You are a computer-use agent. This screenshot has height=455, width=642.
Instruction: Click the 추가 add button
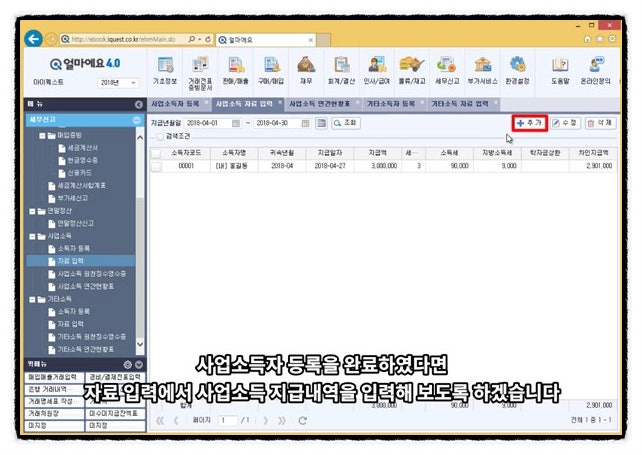click(x=529, y=123)
